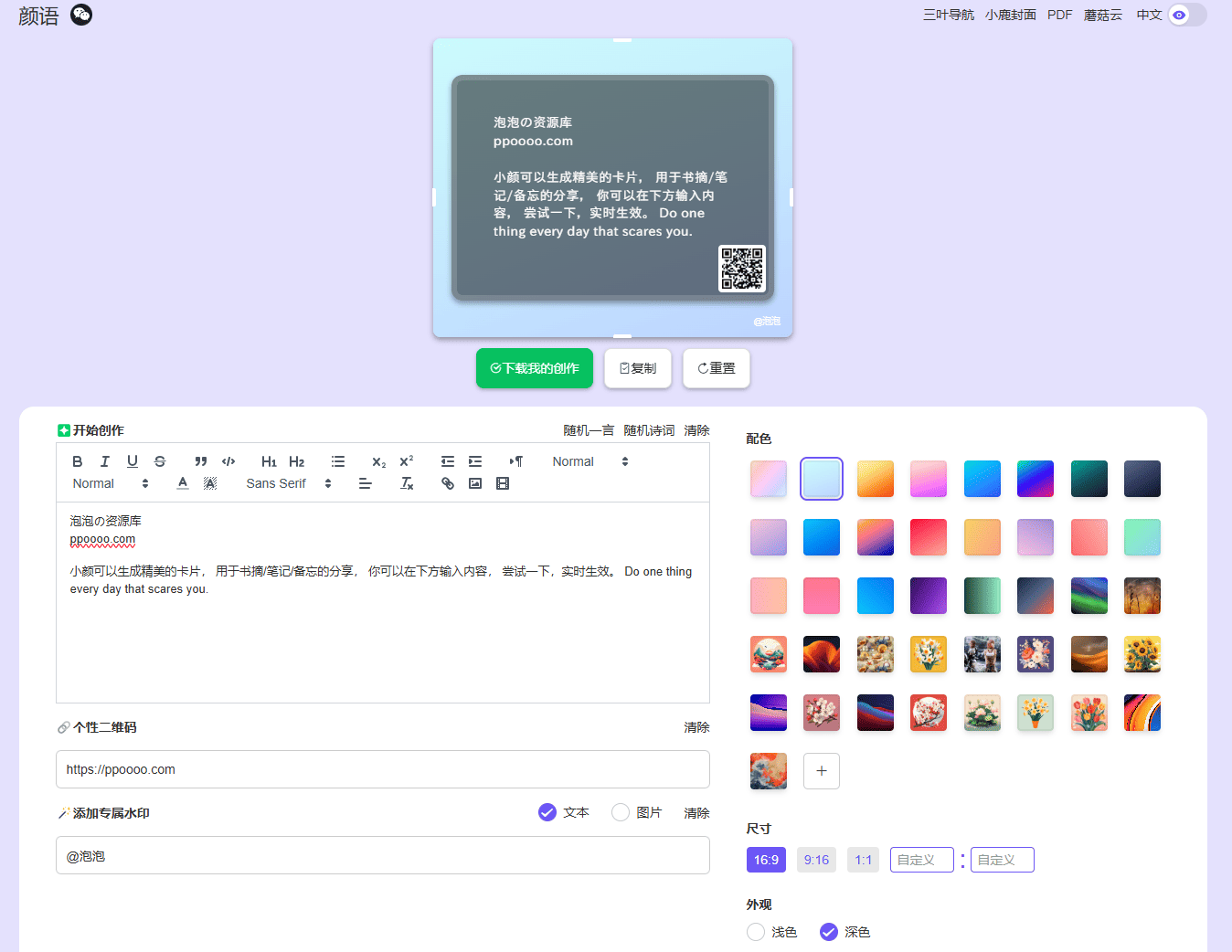Click the 重置 reset button
Image resolution: width=1232 pixels, height=952 pixels.
pyautogui.click(x=717, y=368)
